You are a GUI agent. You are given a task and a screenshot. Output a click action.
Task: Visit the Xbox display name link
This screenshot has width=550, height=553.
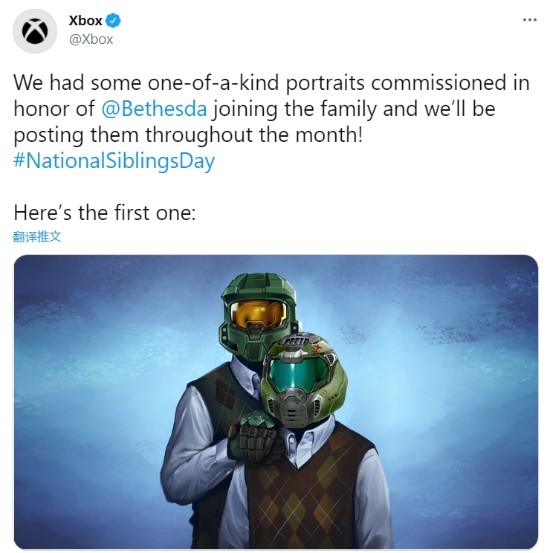pos(85,20)
